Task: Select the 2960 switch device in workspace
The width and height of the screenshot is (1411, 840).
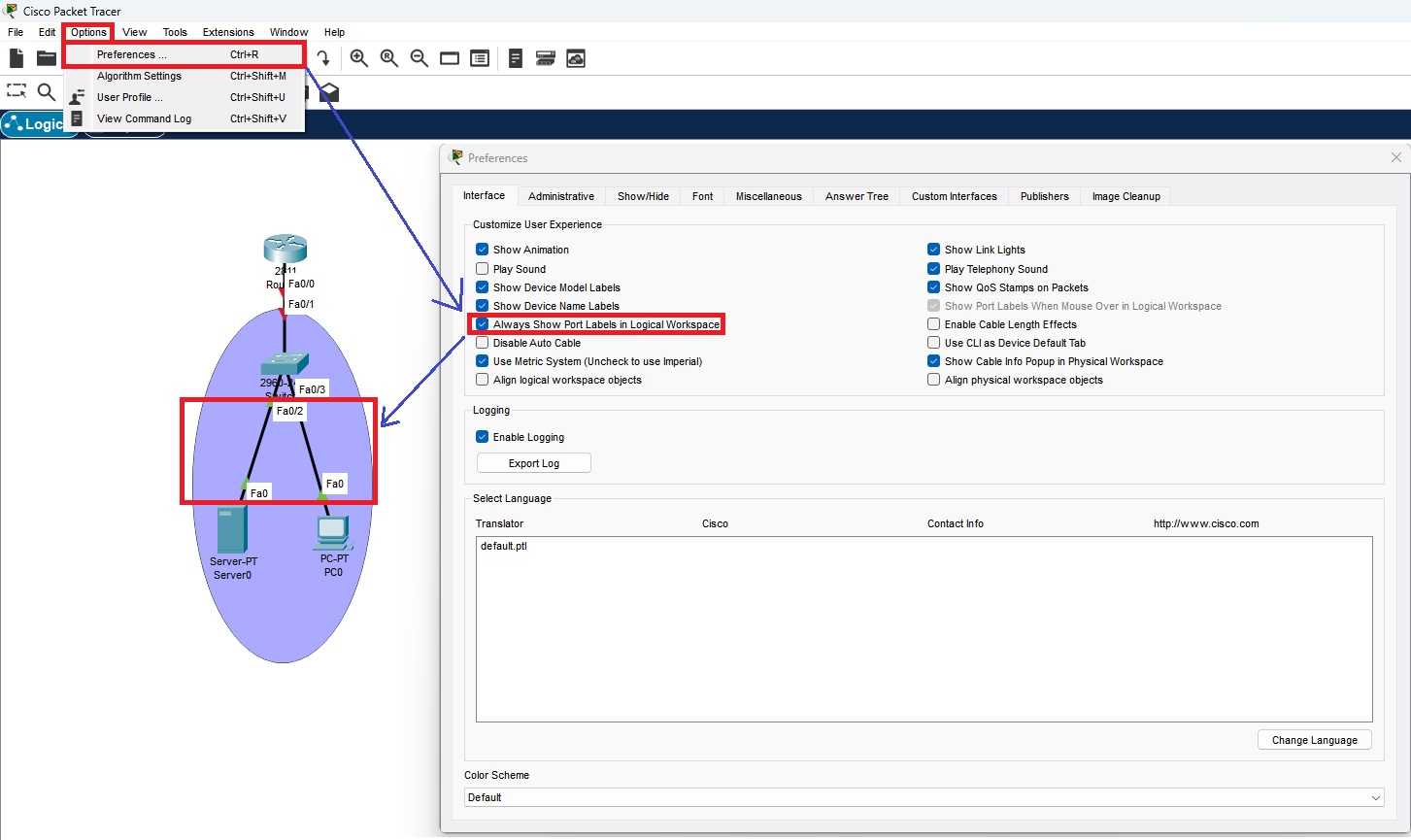Action: [285, 364]
